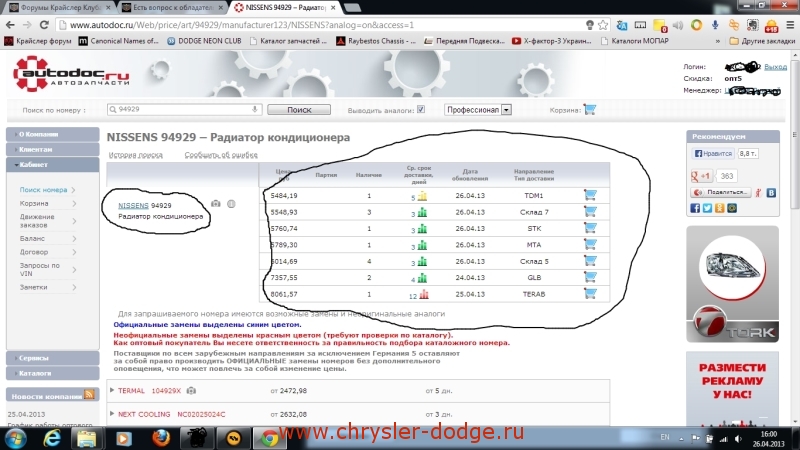This screenshot has height=450, width=800.
Task: Expand the NEXT COOLING NC02025024C analog row
Action: (x=112, y=414)
